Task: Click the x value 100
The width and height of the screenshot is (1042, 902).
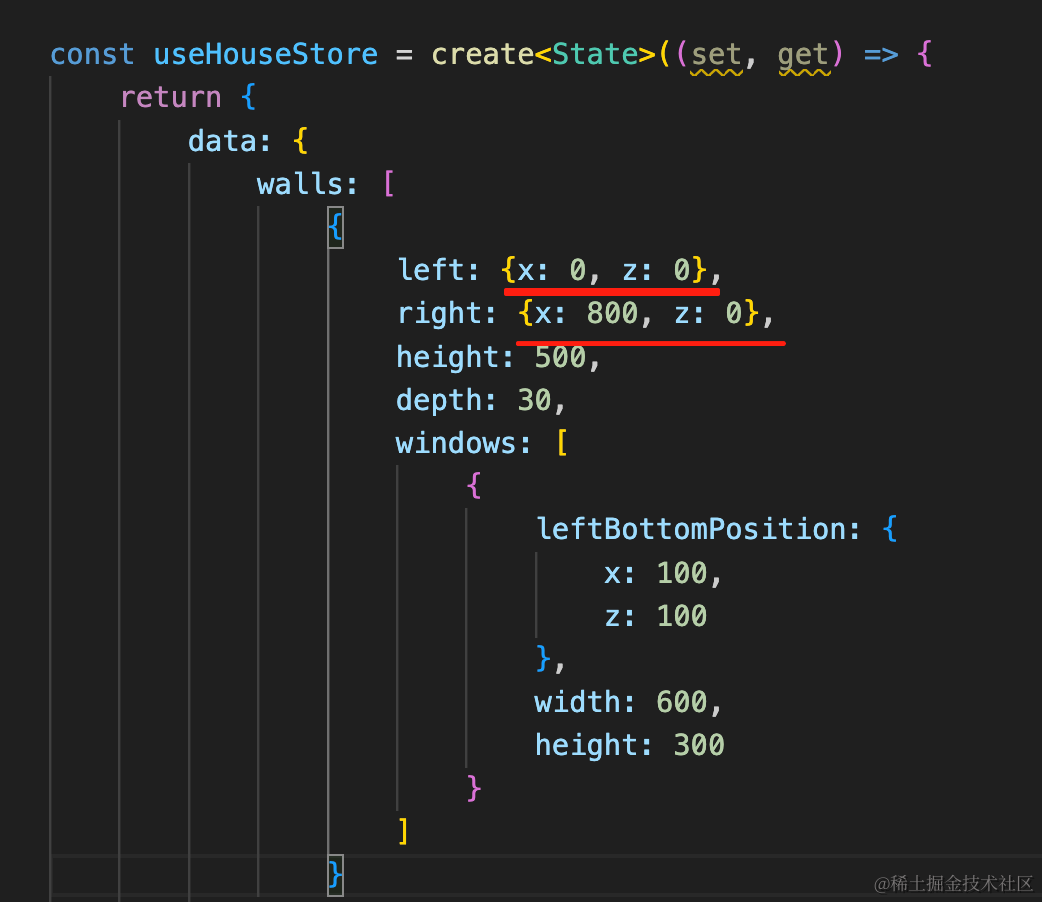Action: [682, 573]
